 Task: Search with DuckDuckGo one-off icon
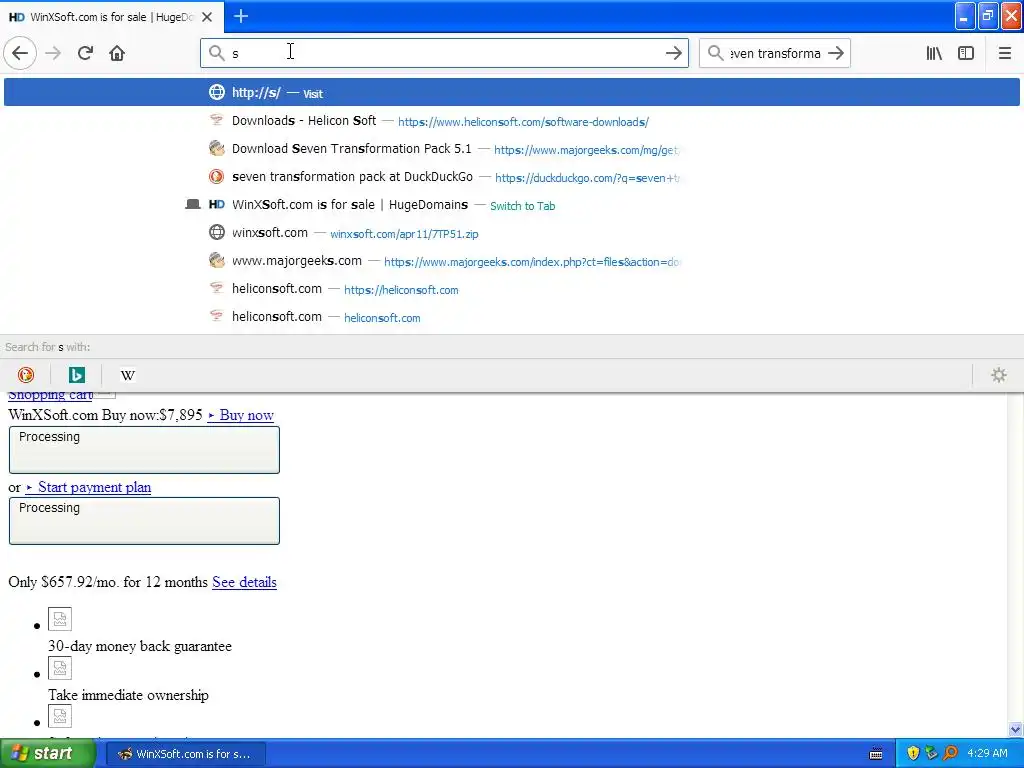click(25, 375)
